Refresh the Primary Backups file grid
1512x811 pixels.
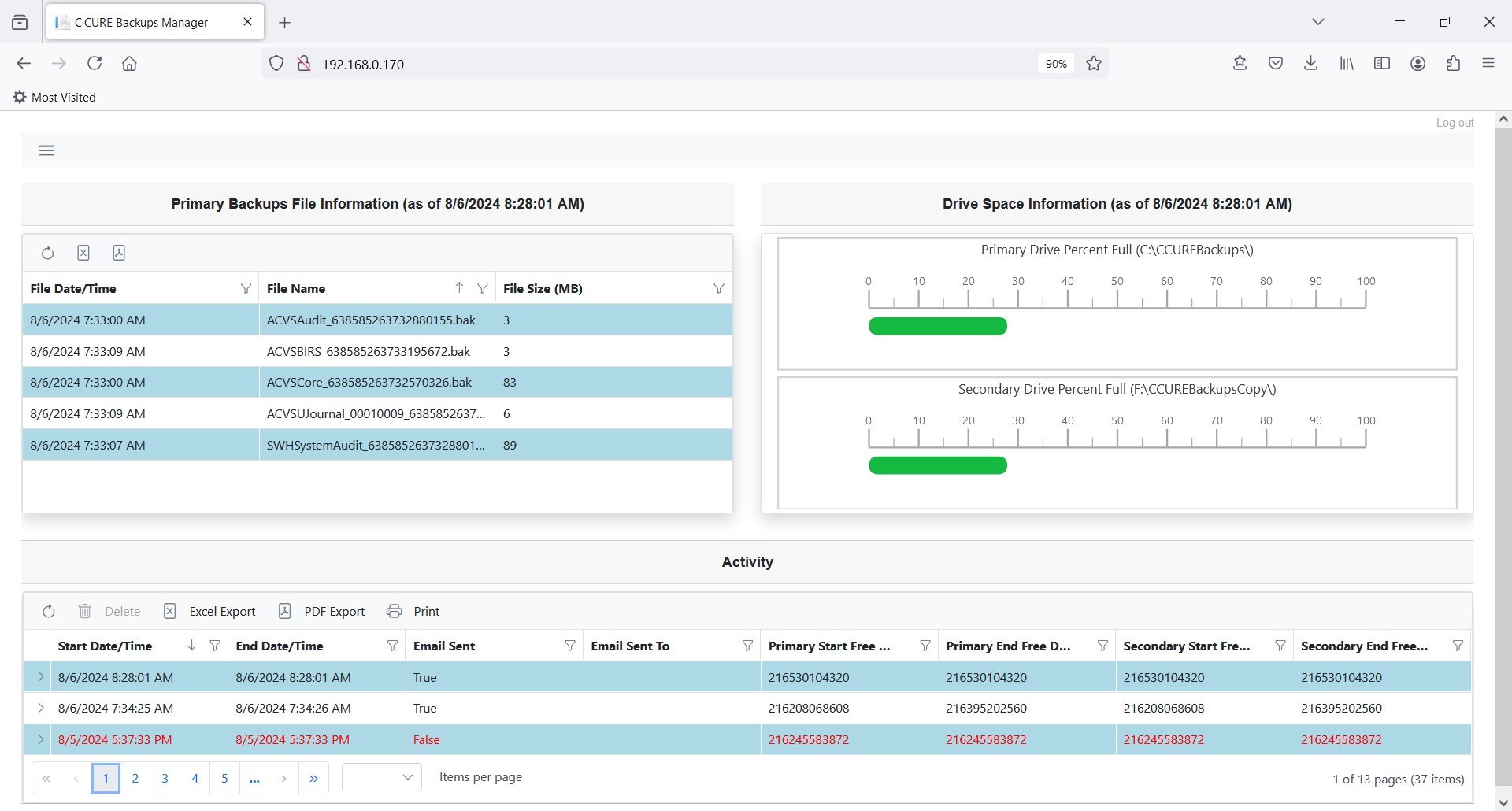pos(48,253)
